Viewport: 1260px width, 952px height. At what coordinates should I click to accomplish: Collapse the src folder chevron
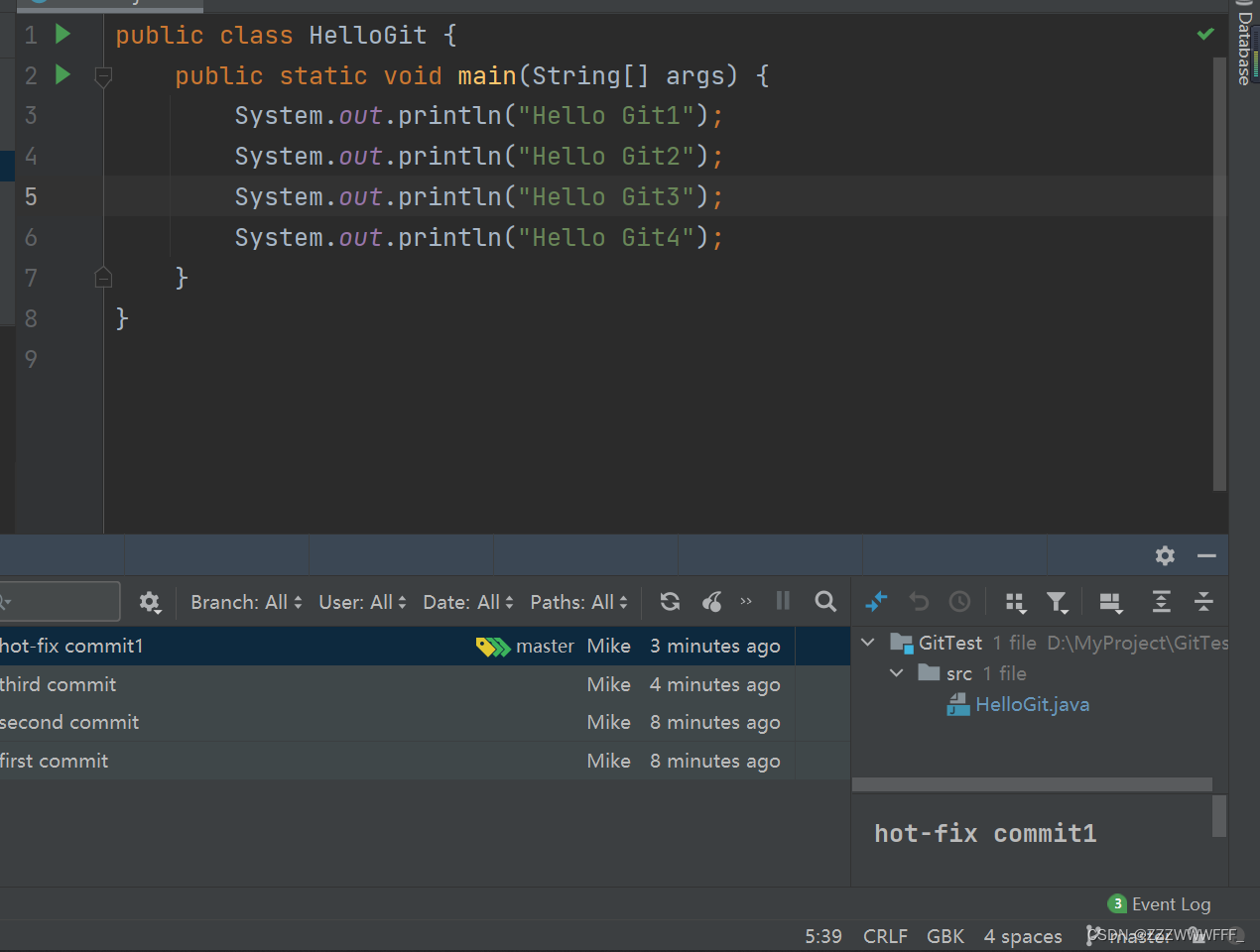click(x=897, y=673)
